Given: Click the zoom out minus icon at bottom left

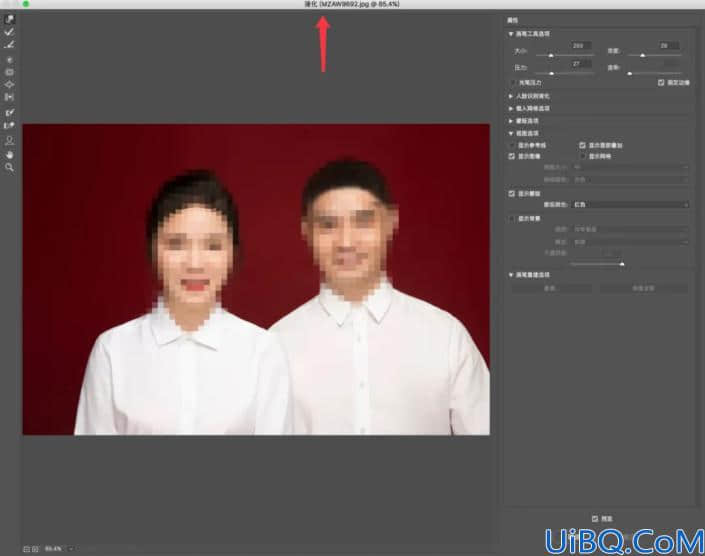Looking at the screenshot, I should pos(27,549).
